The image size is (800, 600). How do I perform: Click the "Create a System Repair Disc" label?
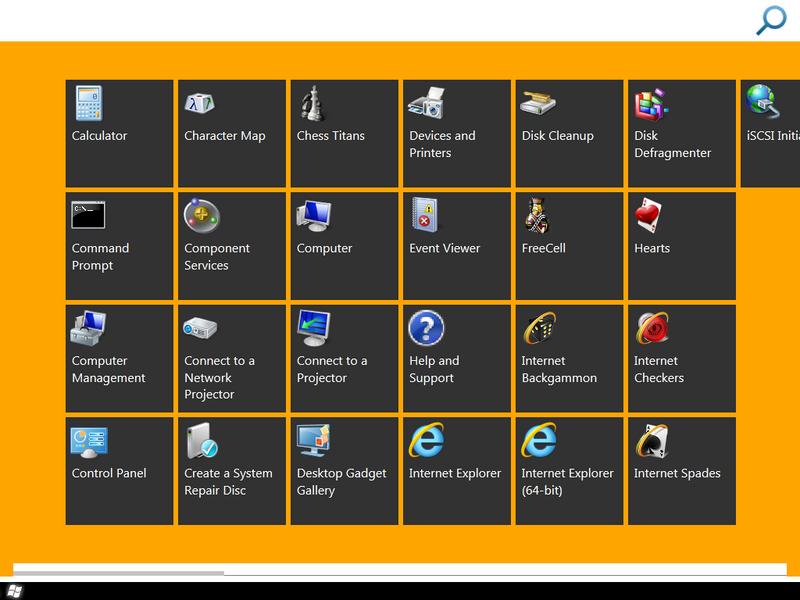pos(228,482)
